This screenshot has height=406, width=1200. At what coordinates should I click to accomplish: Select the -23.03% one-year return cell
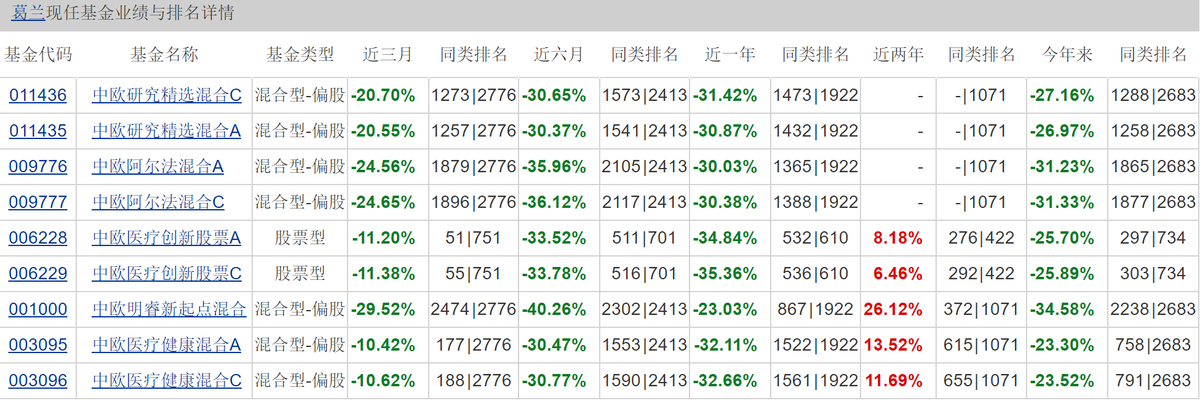(730, 310)
